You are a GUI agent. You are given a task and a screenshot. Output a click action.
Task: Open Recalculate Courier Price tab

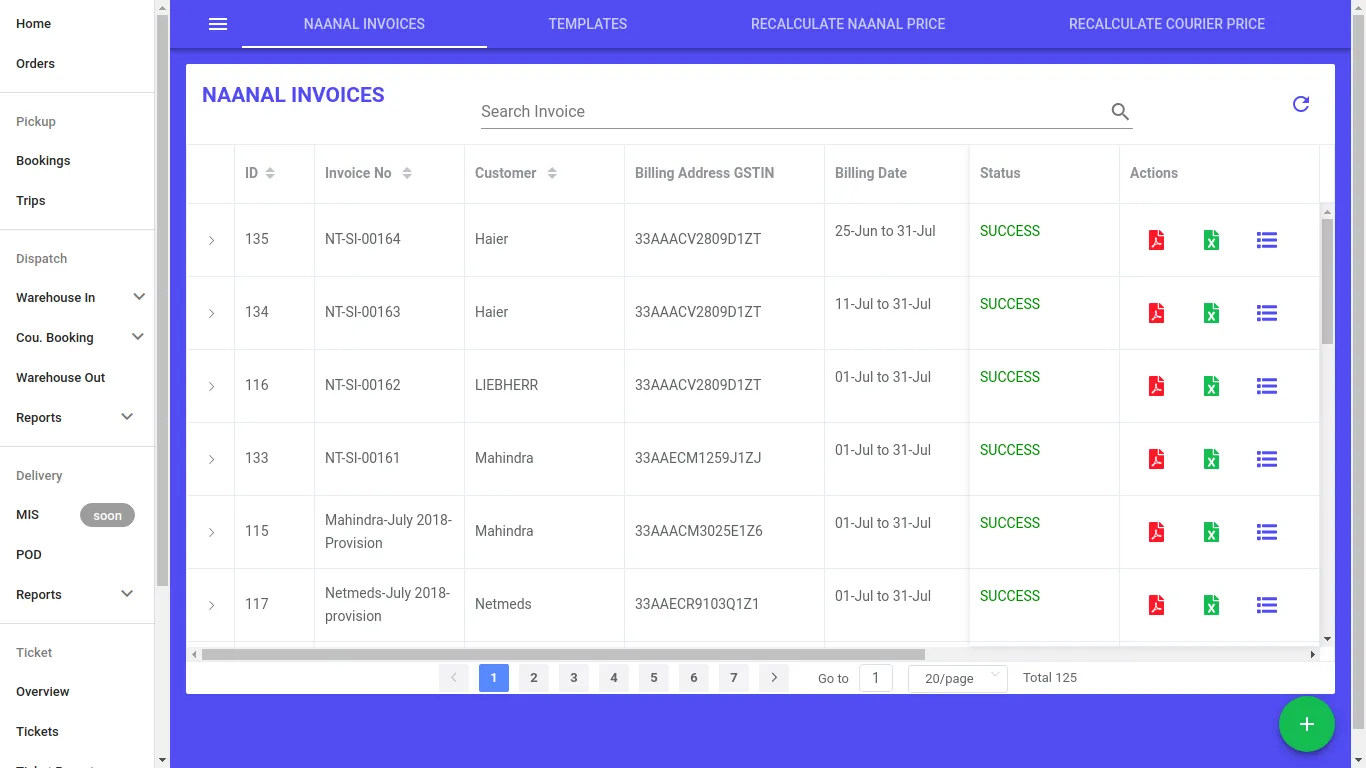[1166, 24]
